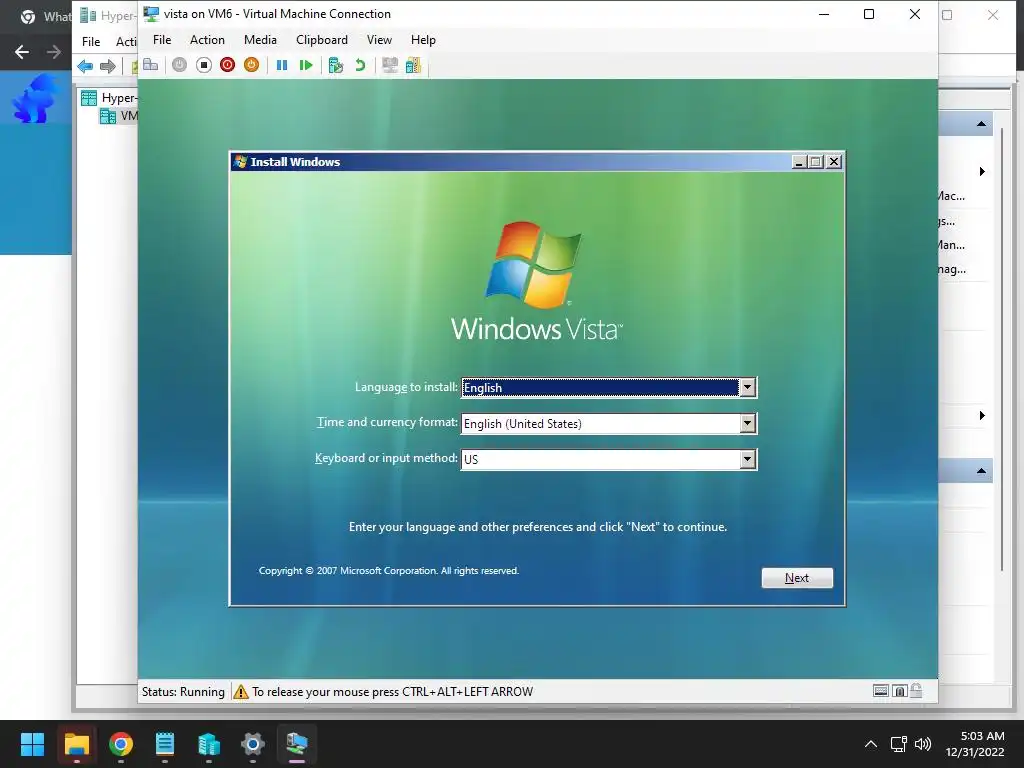
Task: Go back in Hyper-V Manager toolbar
Action: 85,66
